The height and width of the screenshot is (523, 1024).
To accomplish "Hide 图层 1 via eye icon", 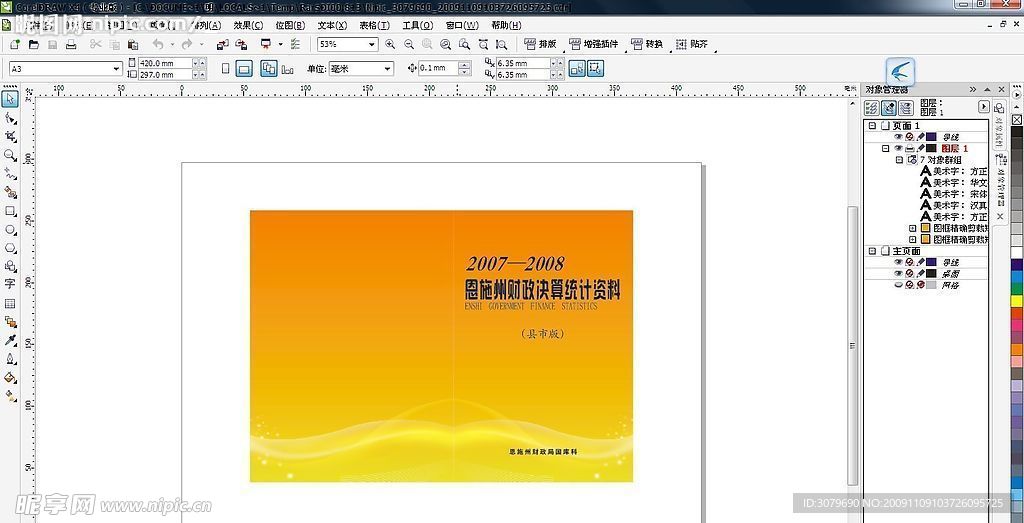I will (x=898, y=148).
